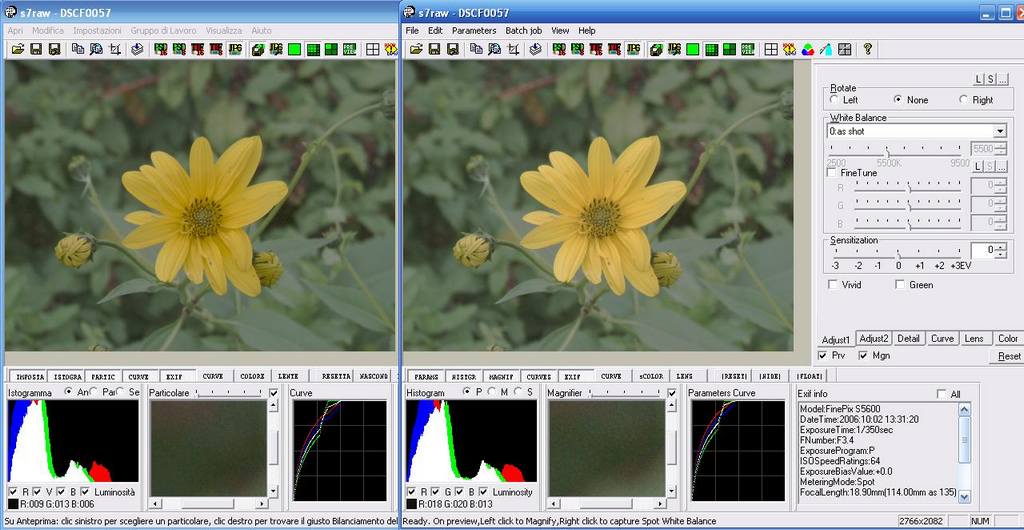This screenshot has width=1024, height=530.
Task: Click the flower preview image in right window
Action: click(598, 206)
